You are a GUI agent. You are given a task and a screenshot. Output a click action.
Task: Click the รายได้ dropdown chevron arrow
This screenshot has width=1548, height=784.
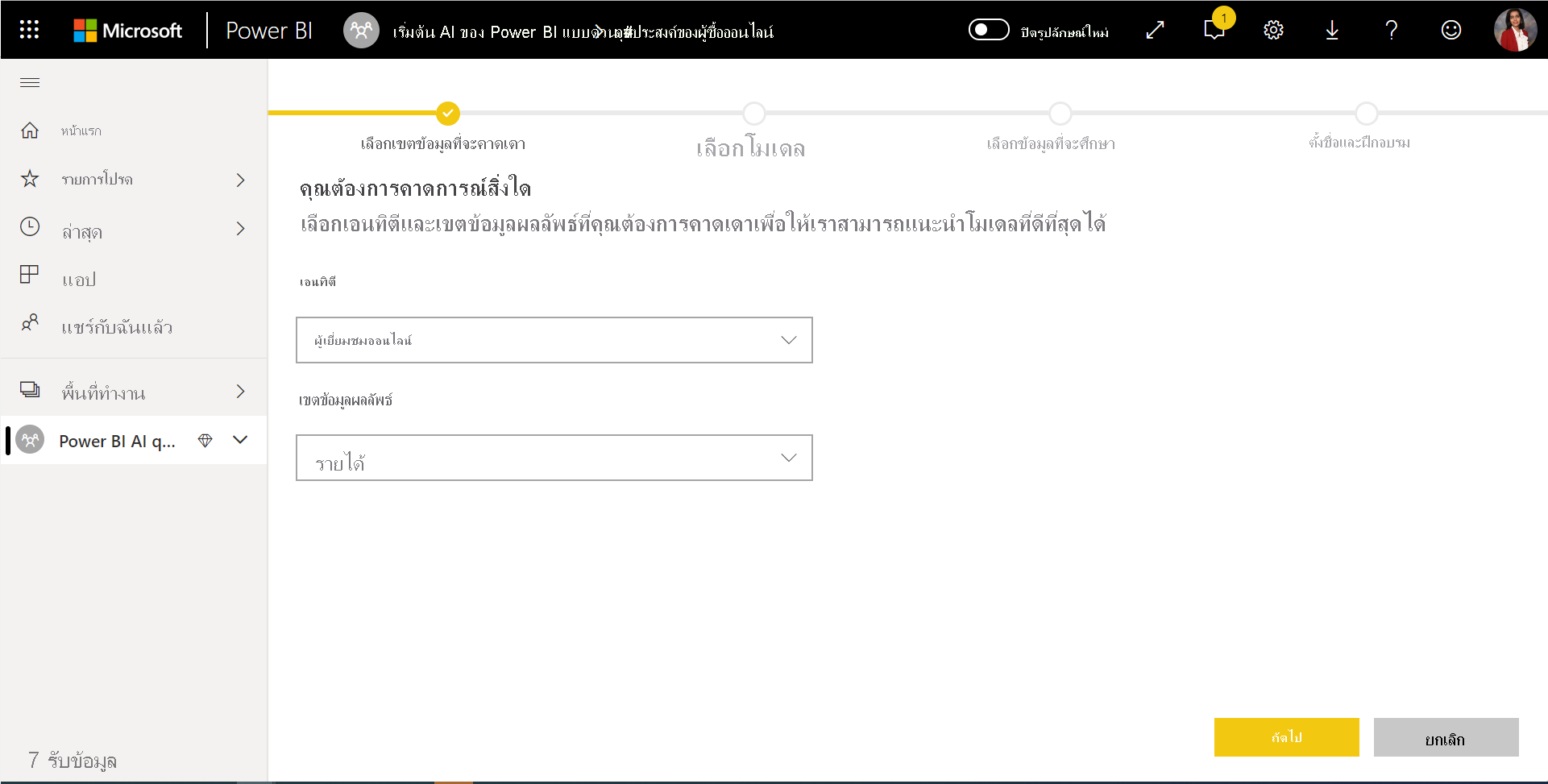(789, 458)
